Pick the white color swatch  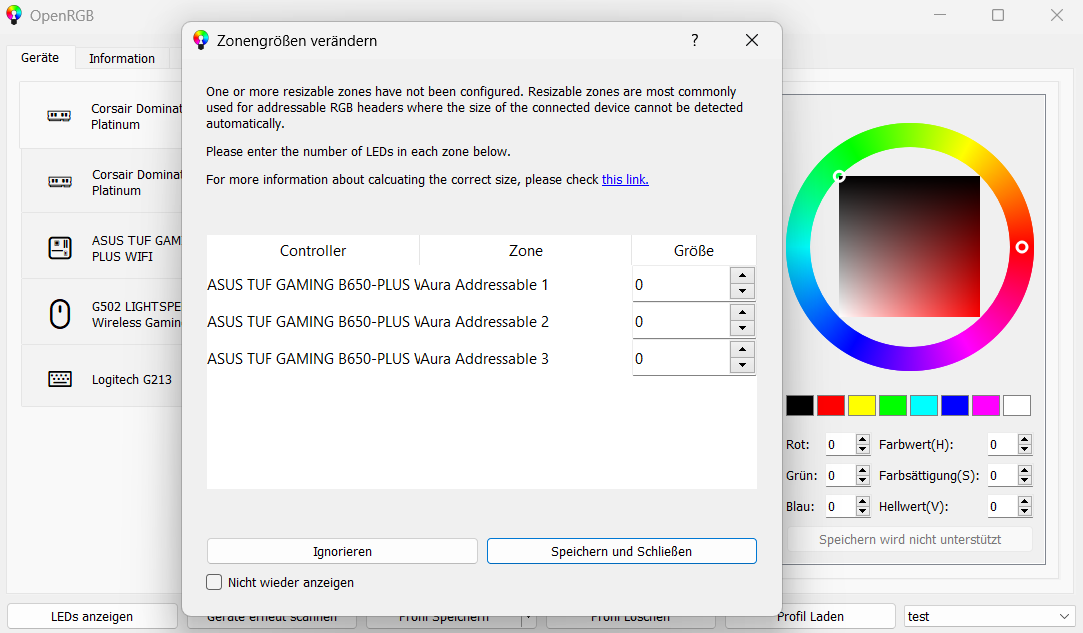(1017, 406)
